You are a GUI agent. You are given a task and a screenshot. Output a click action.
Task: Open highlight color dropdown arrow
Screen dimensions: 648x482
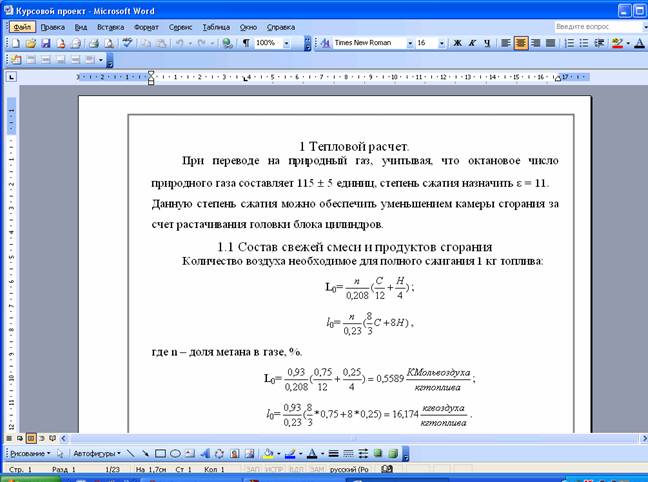click(x=628, y=43)
